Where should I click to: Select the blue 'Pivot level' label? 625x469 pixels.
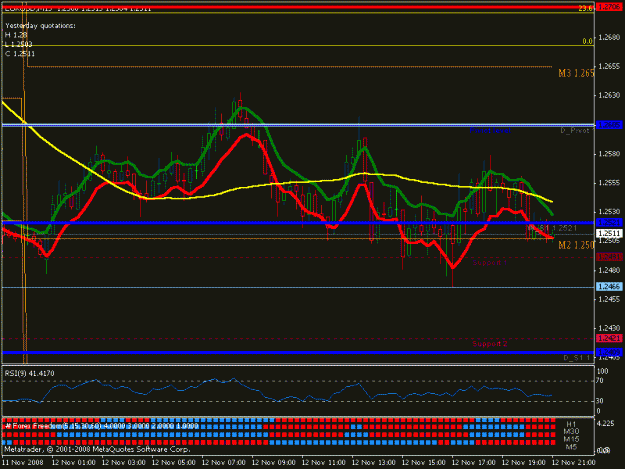[490, 131]
